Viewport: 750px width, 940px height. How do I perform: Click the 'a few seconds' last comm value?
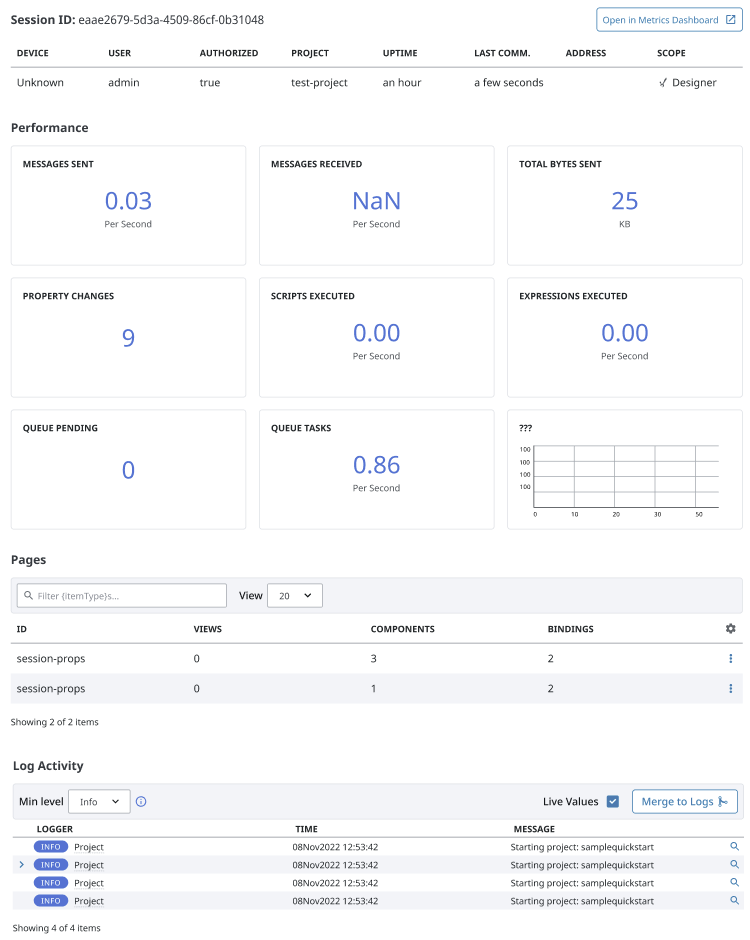point(508,83)
